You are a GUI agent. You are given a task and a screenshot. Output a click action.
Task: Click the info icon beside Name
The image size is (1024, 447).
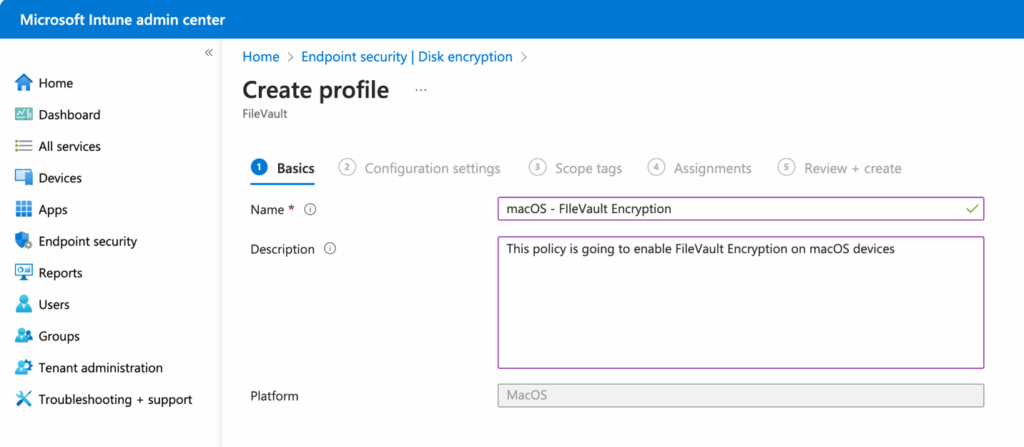310,209
